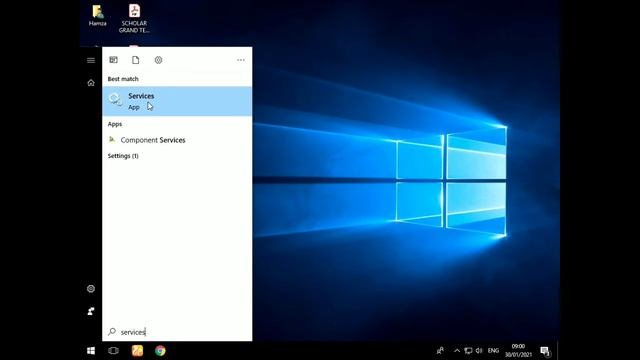640x360 pixels.
Task: Open the three-dot more filters menu
Action: point(241,60)
